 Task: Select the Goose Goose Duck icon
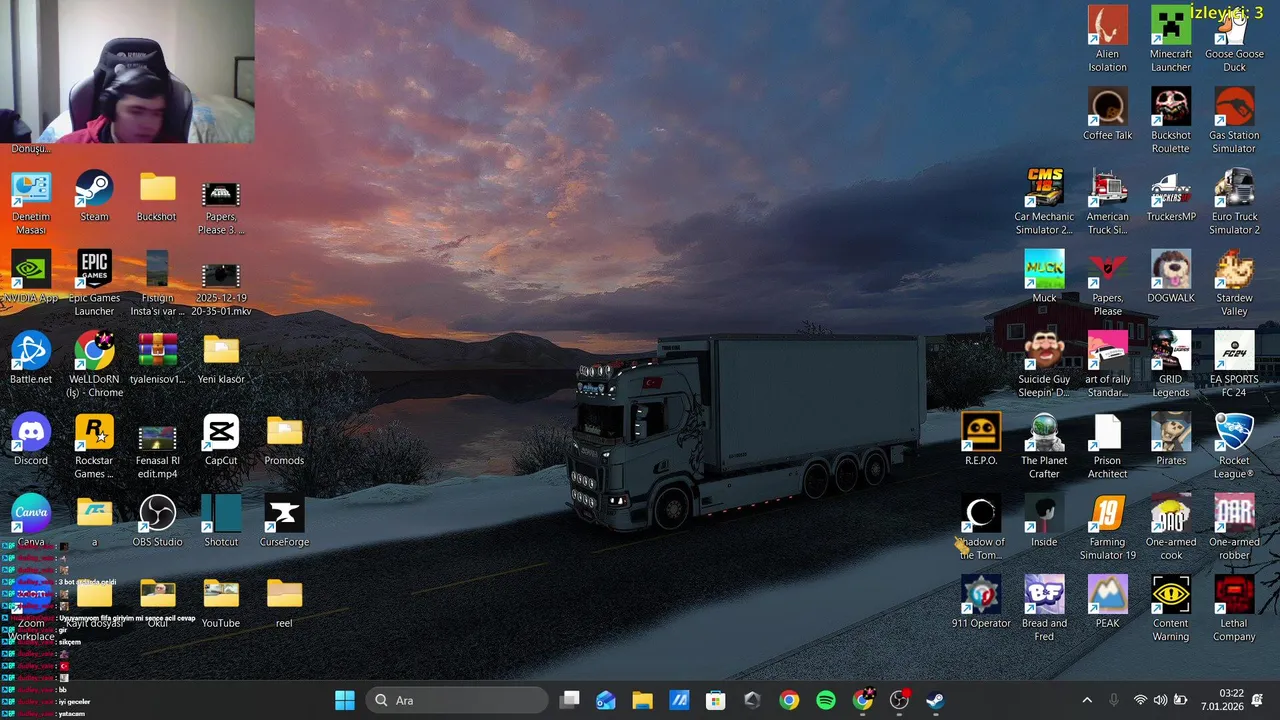point(1234,40)
